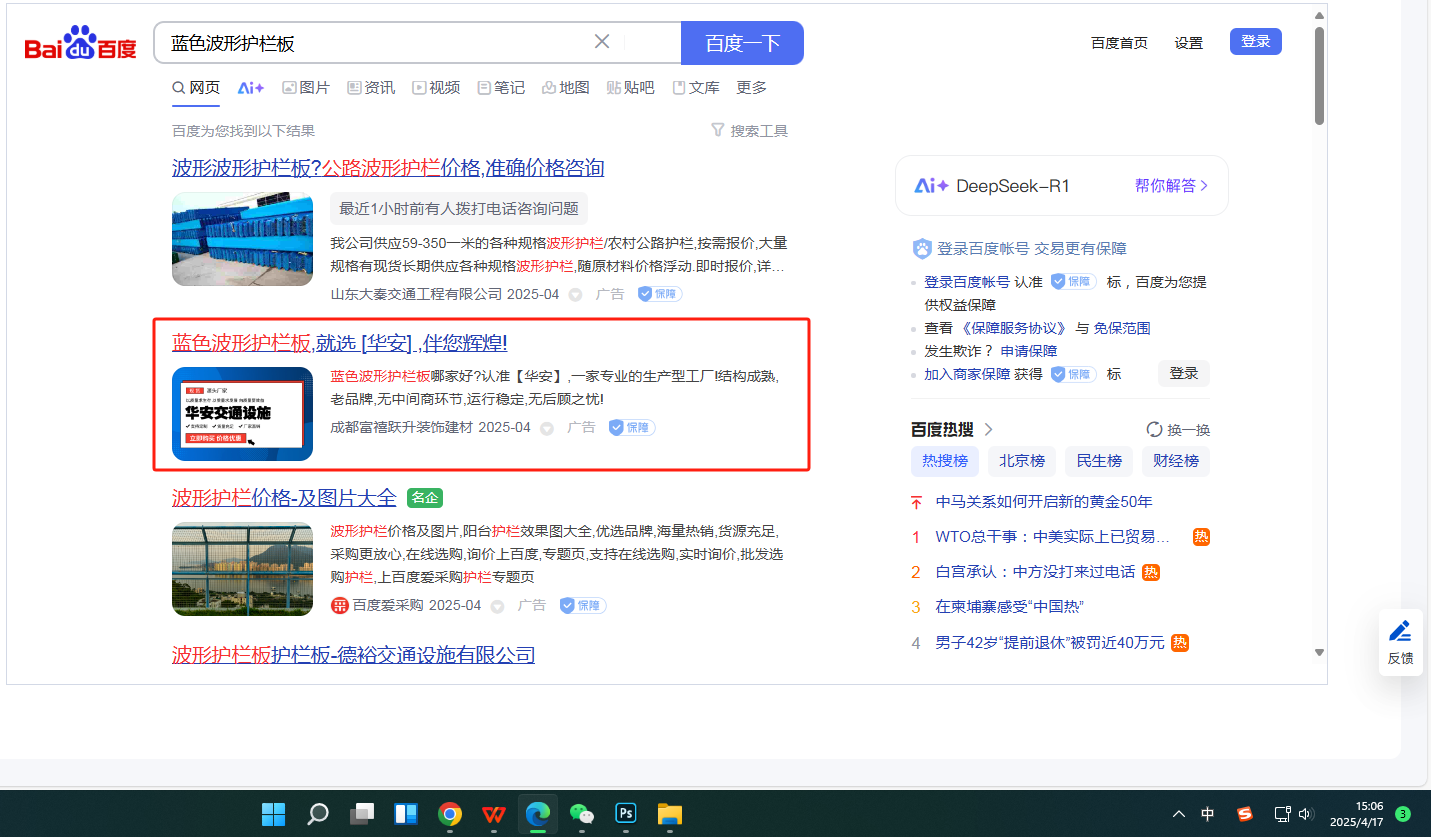The height and width of the screenshot is (837, 1431).
Task: Toggle the Chinese input mode indicator
Action: click(1208, 814)
